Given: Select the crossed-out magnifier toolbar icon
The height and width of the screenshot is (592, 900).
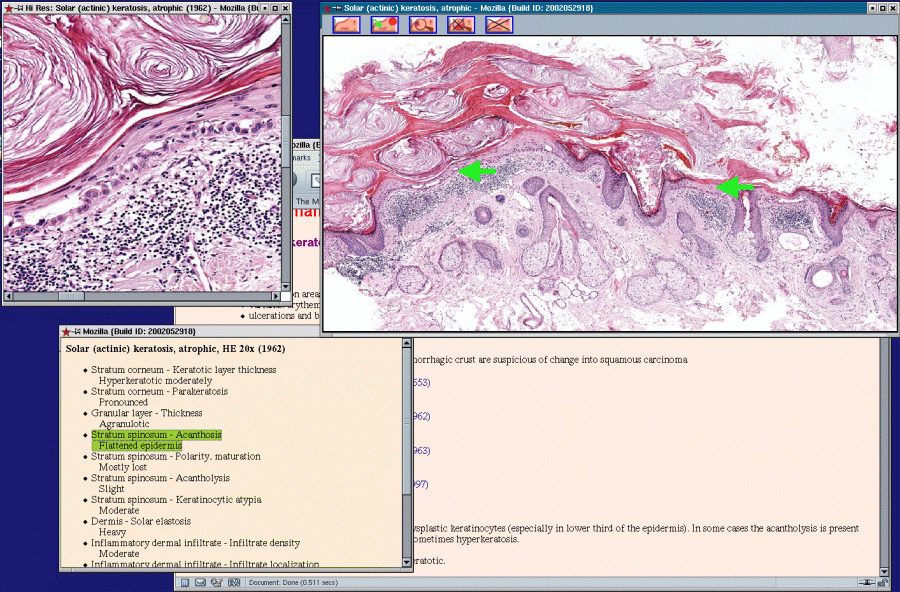Looking at the screenshot, I should coord(461,24).
